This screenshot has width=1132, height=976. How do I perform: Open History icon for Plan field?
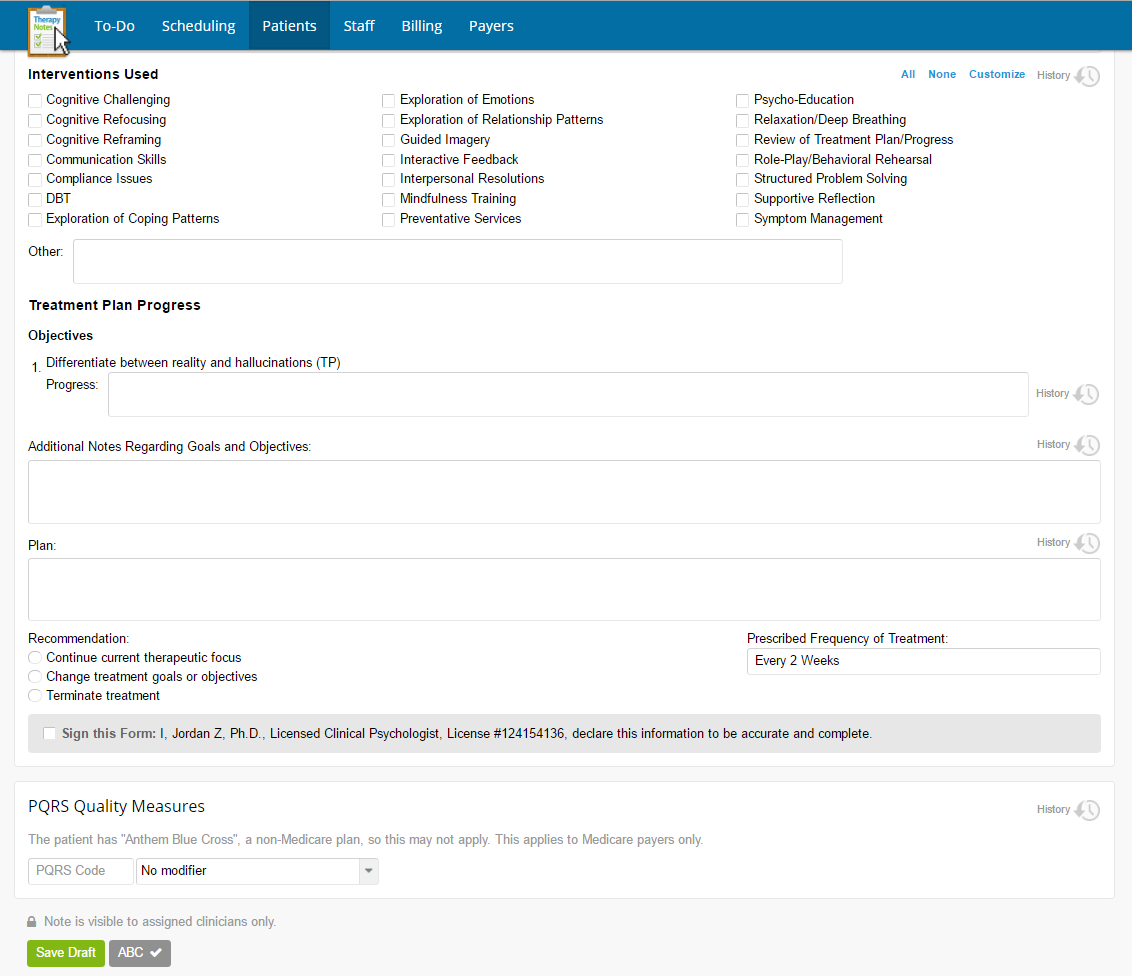pos(1087,544)
